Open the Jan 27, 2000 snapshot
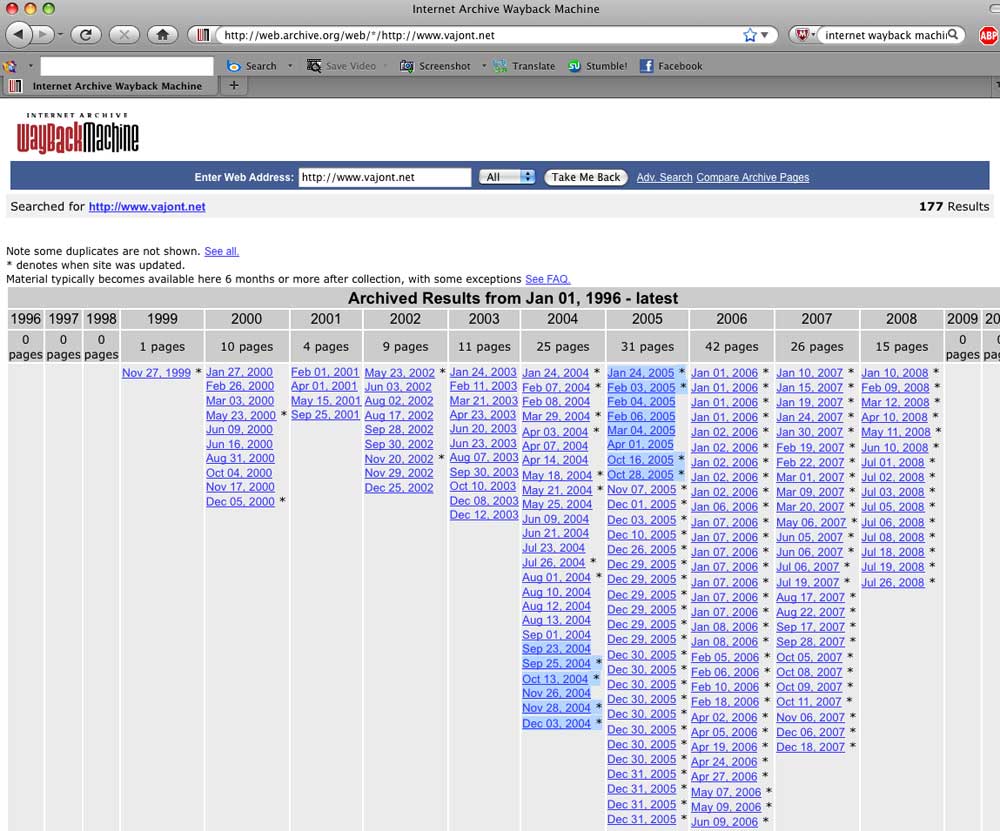 tap(239, 372)
